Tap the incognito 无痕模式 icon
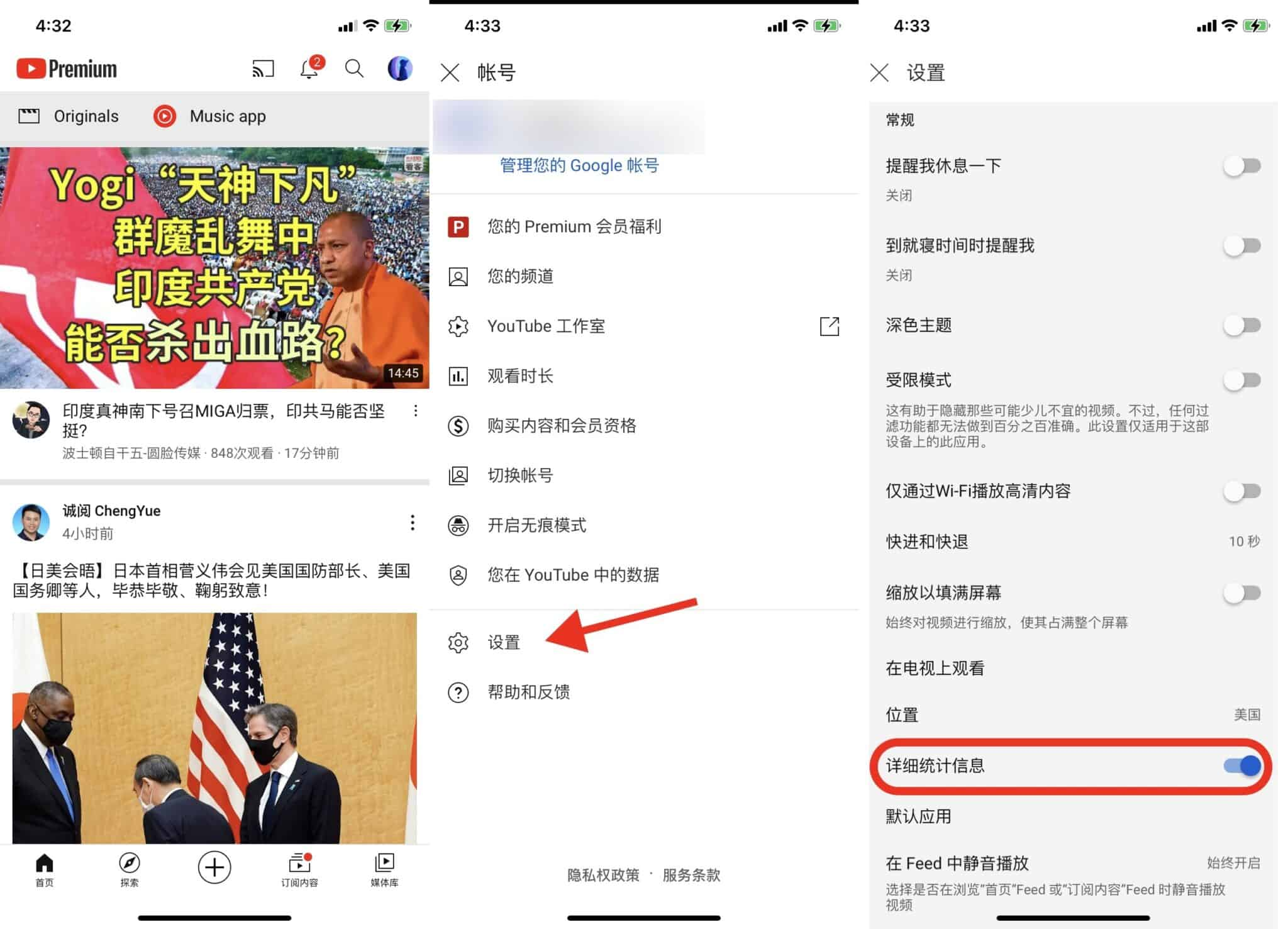1288x929 pixels. (x=458, y=525)
